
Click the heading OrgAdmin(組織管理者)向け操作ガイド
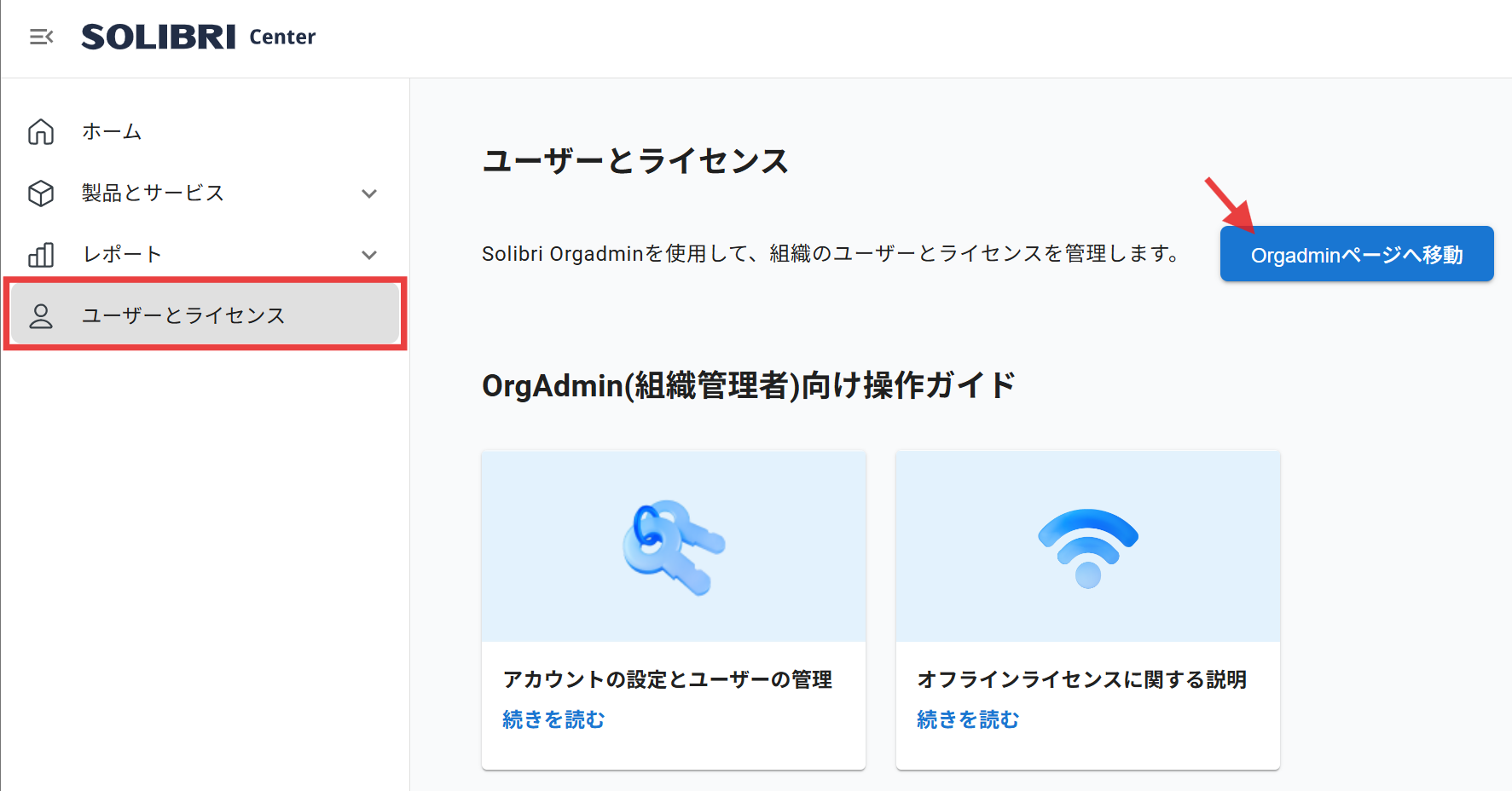(x=749, y=385)
